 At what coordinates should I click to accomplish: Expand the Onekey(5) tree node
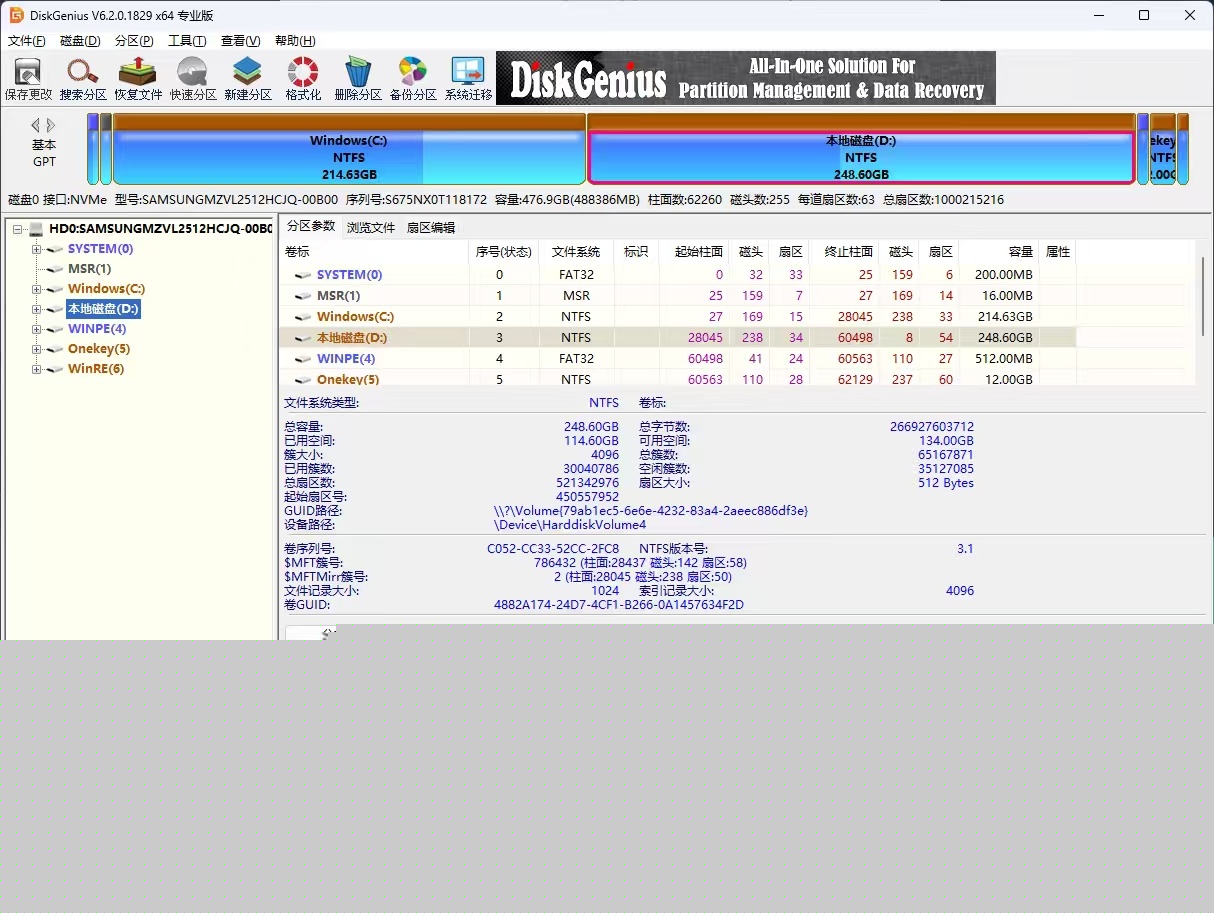tap(37, 349)
